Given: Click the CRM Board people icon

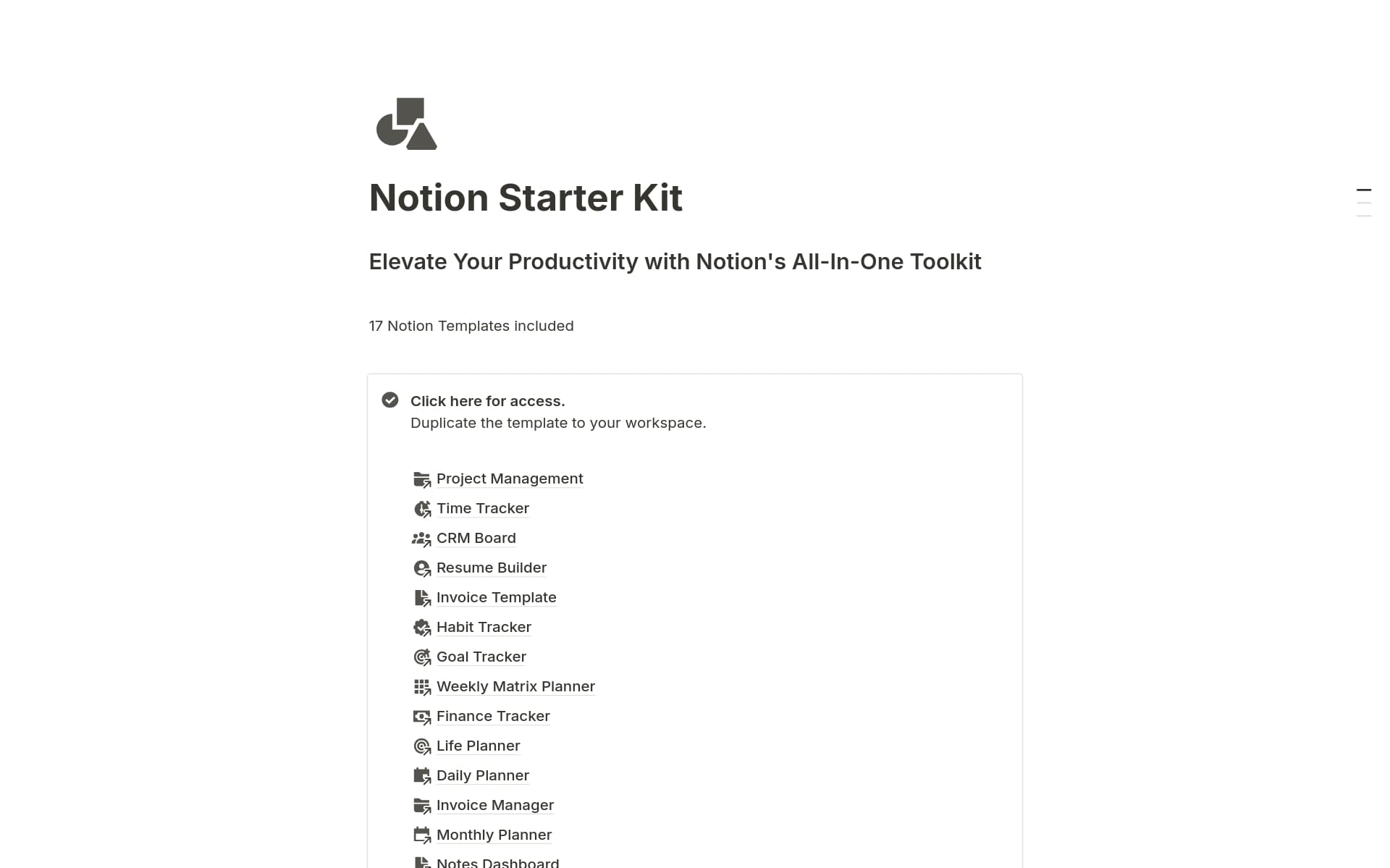Looking at the screenshot, I should 422,538.
